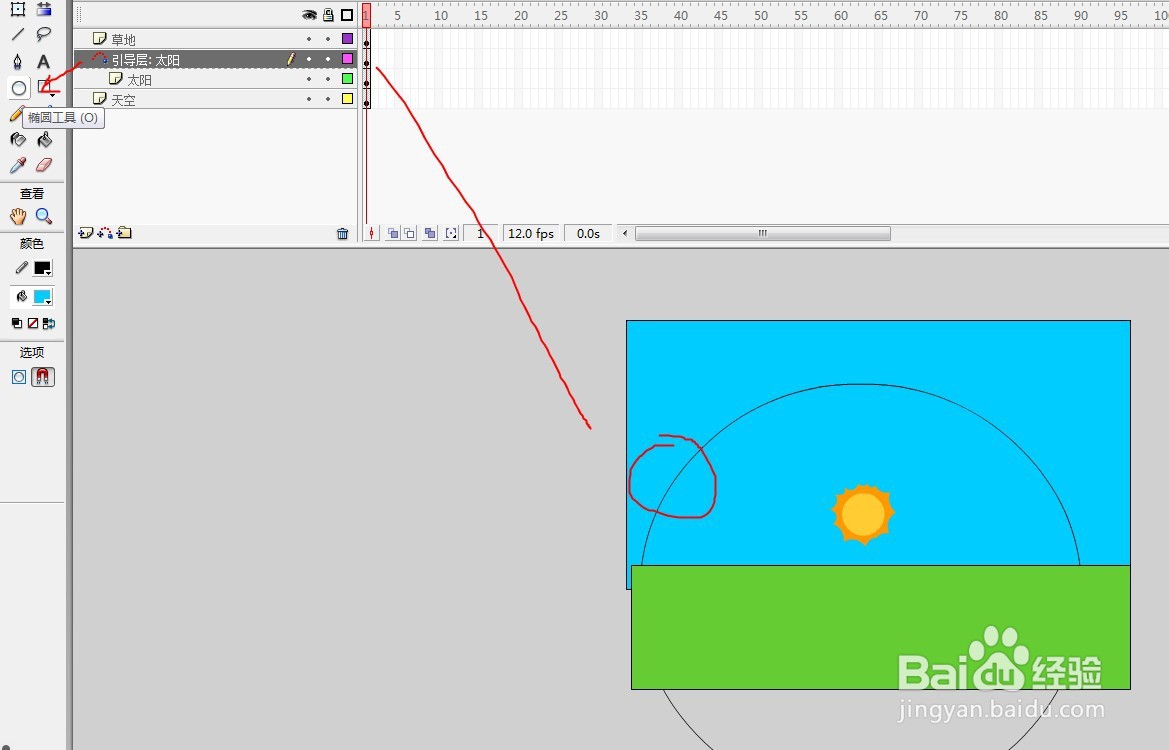Open the fill color picker
This screenshot has height=750, width=1169.
coord(42,297)
